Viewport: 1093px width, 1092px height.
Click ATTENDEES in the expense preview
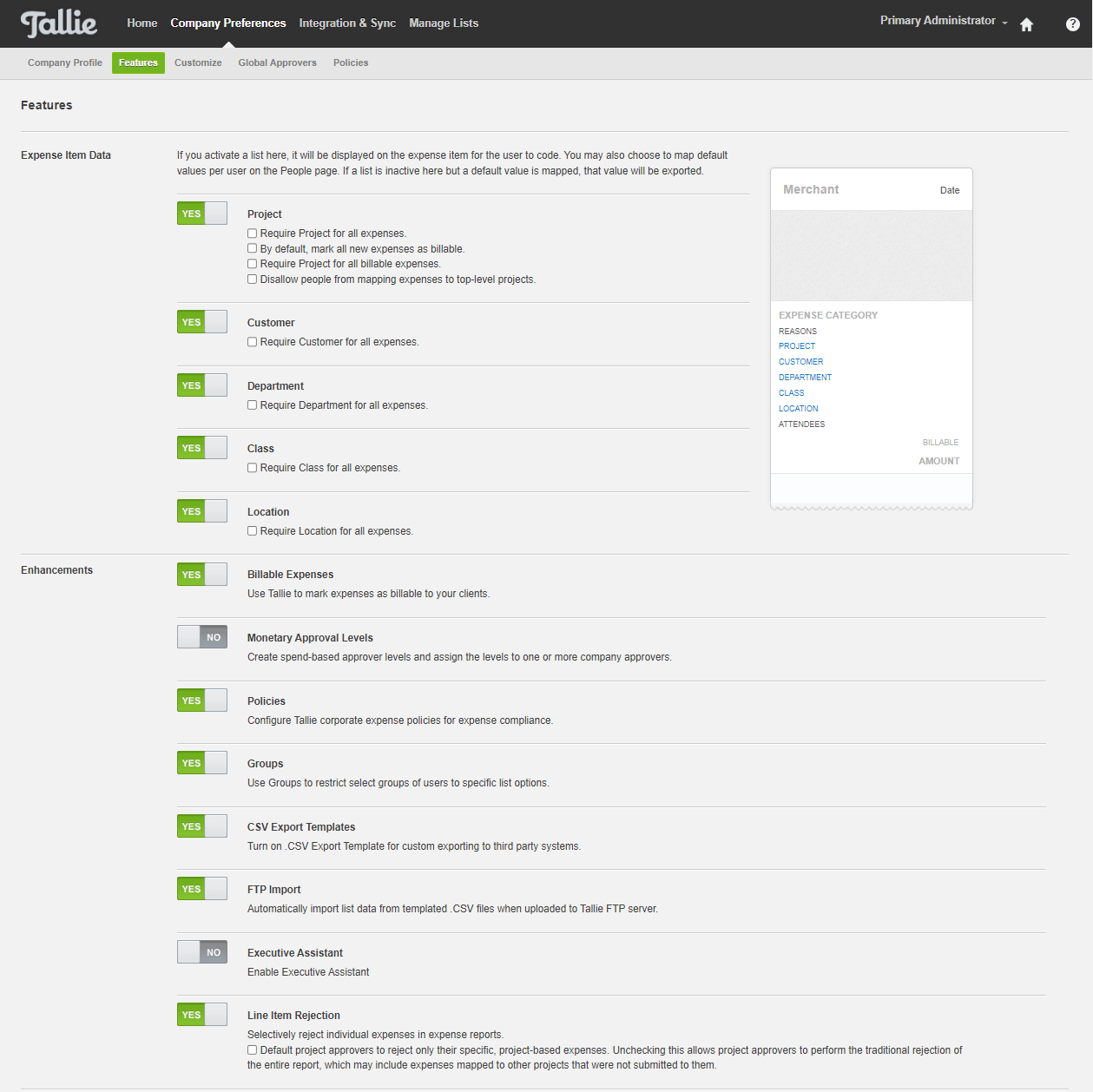[801, 424]
